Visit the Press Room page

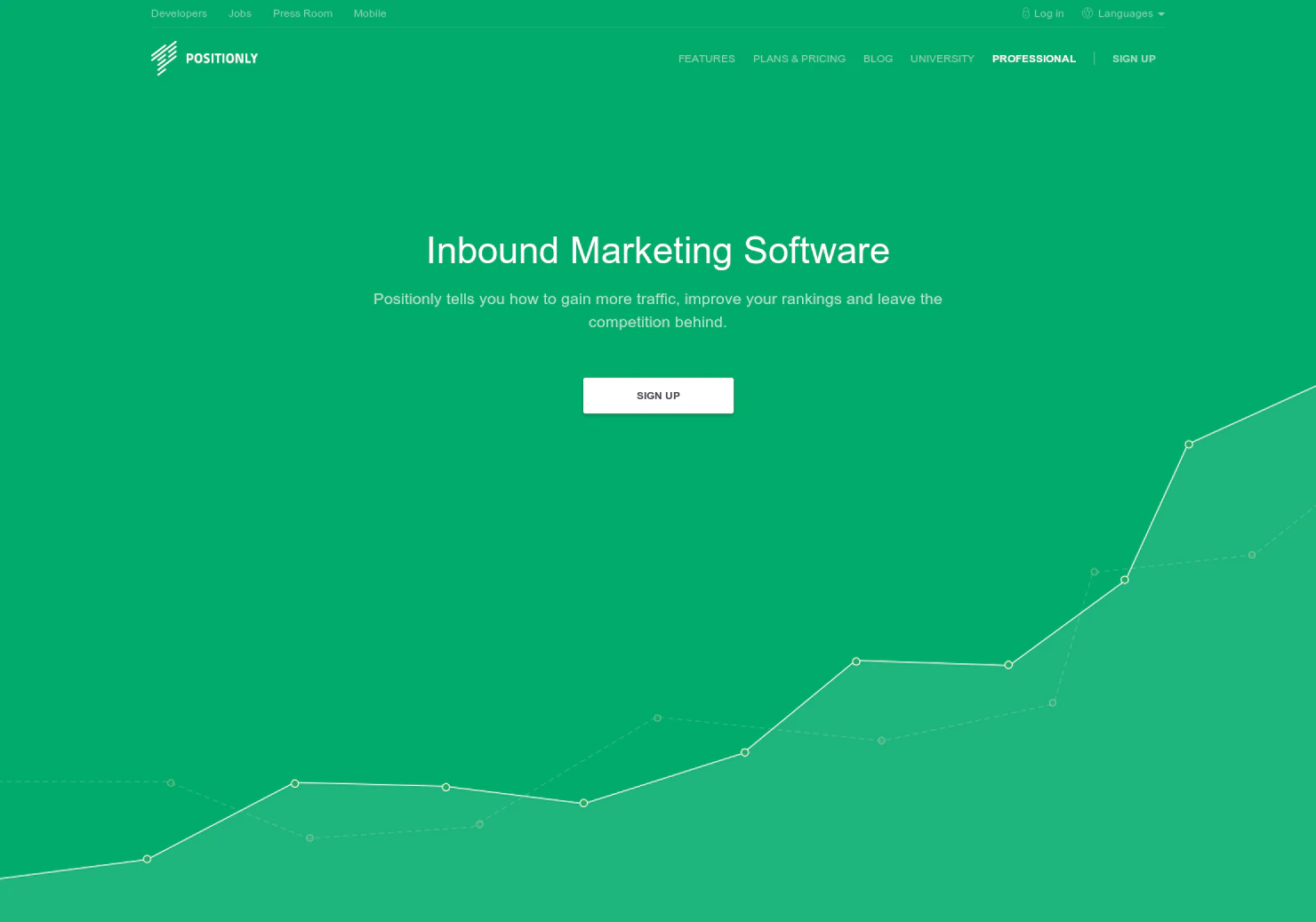point(302,13)
